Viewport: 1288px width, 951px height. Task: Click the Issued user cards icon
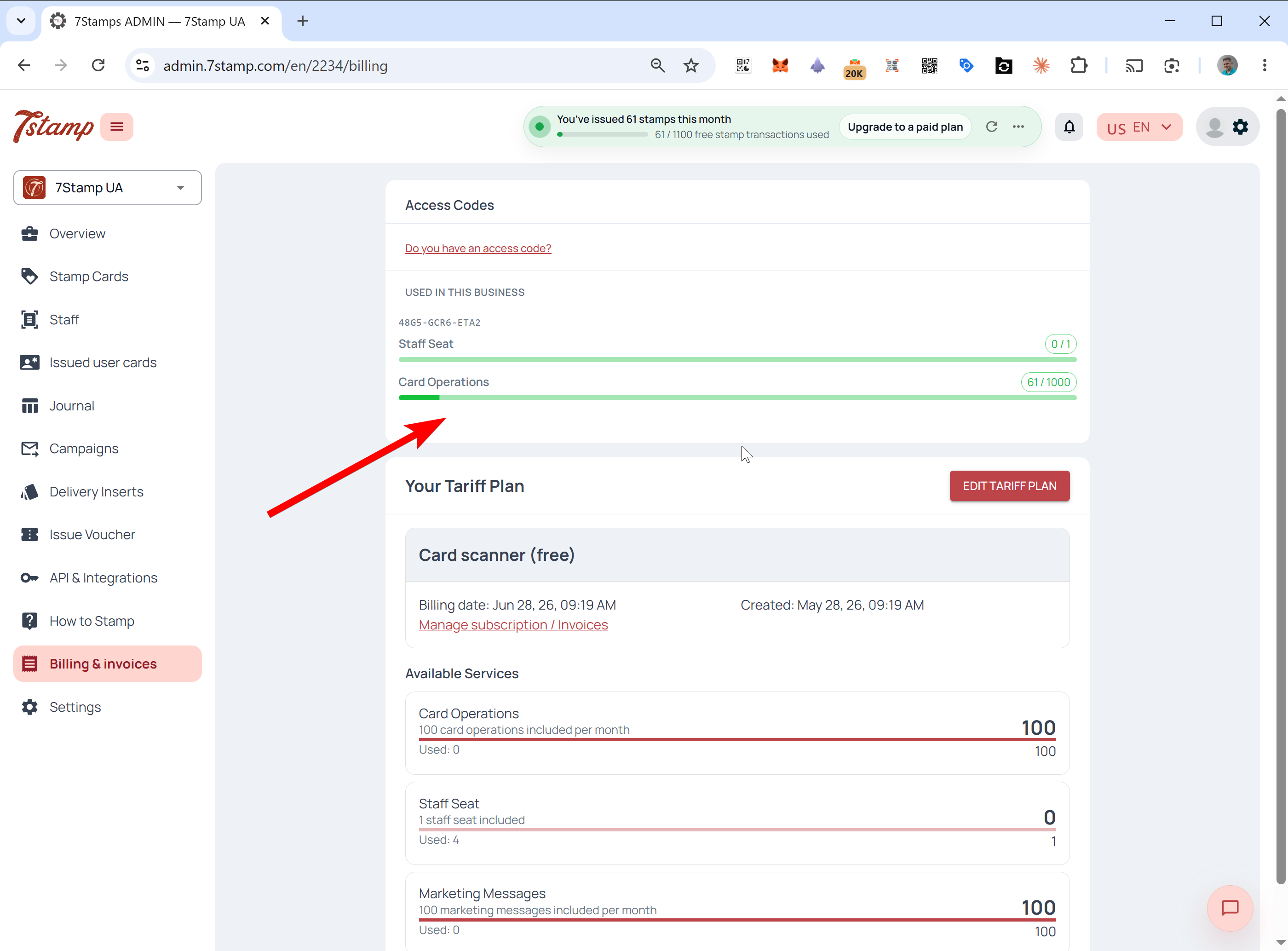[30, 363]
